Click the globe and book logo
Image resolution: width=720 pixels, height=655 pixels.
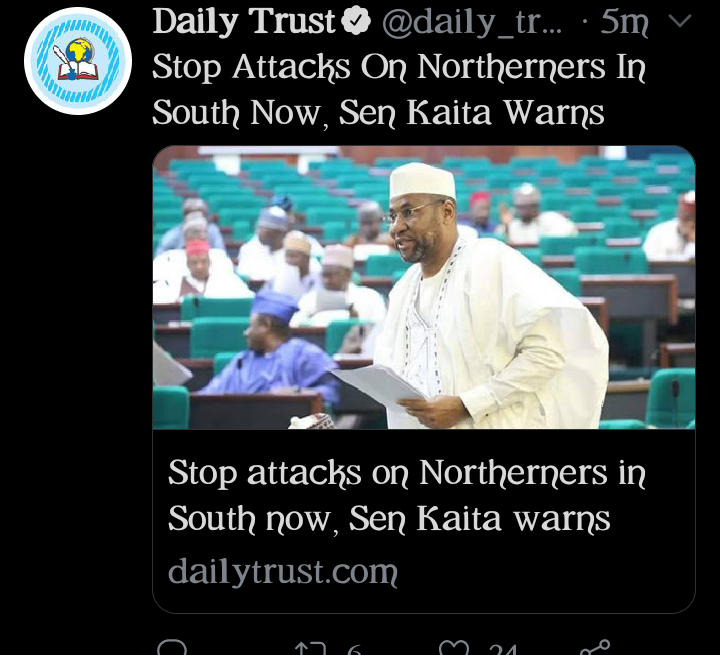pyautogui.click(x=78, y=60)
